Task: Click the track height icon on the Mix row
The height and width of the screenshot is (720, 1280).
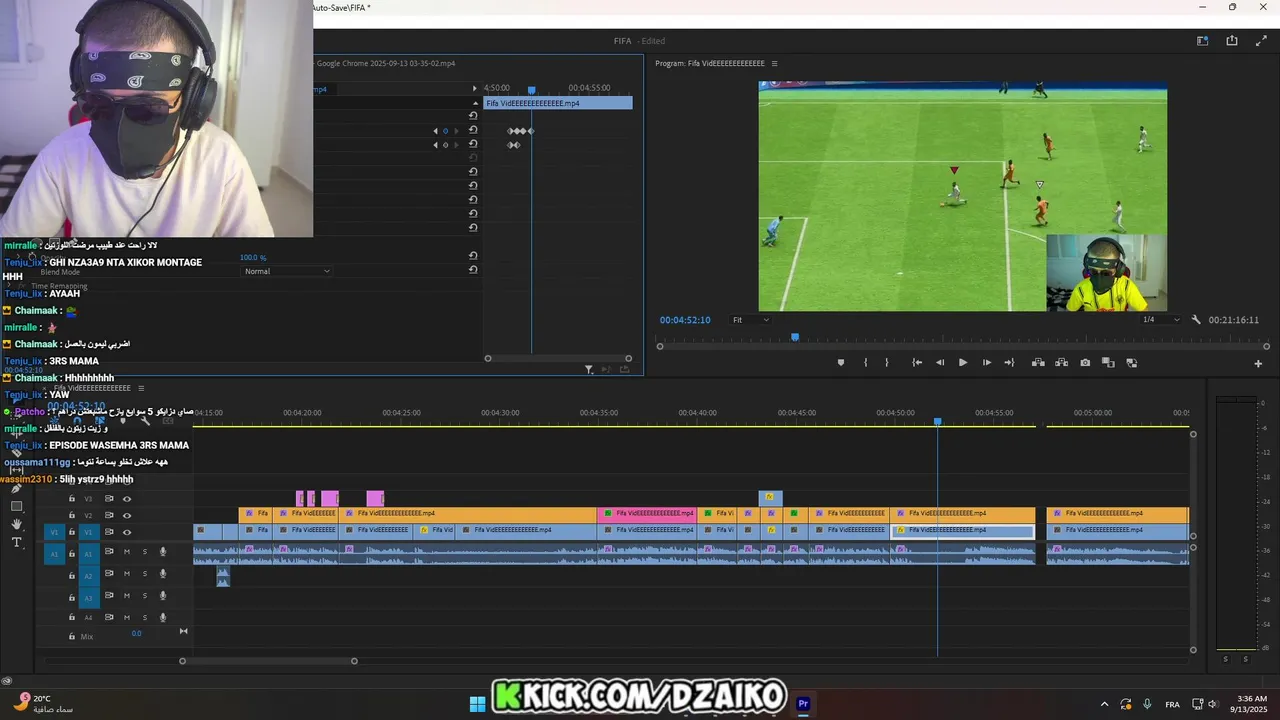Action: [183, 631]
